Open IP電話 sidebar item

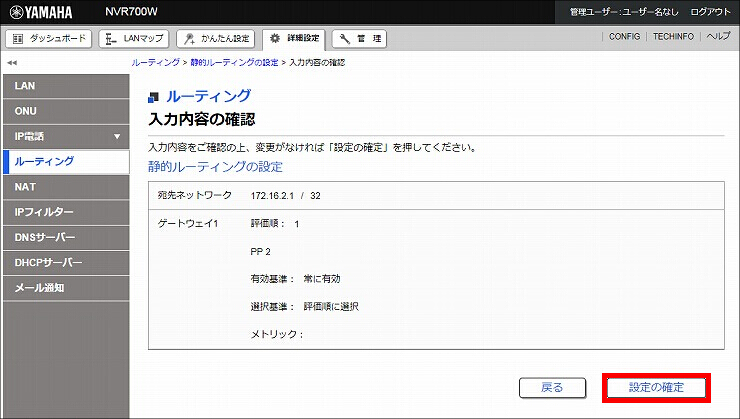(x=66, y=136)
